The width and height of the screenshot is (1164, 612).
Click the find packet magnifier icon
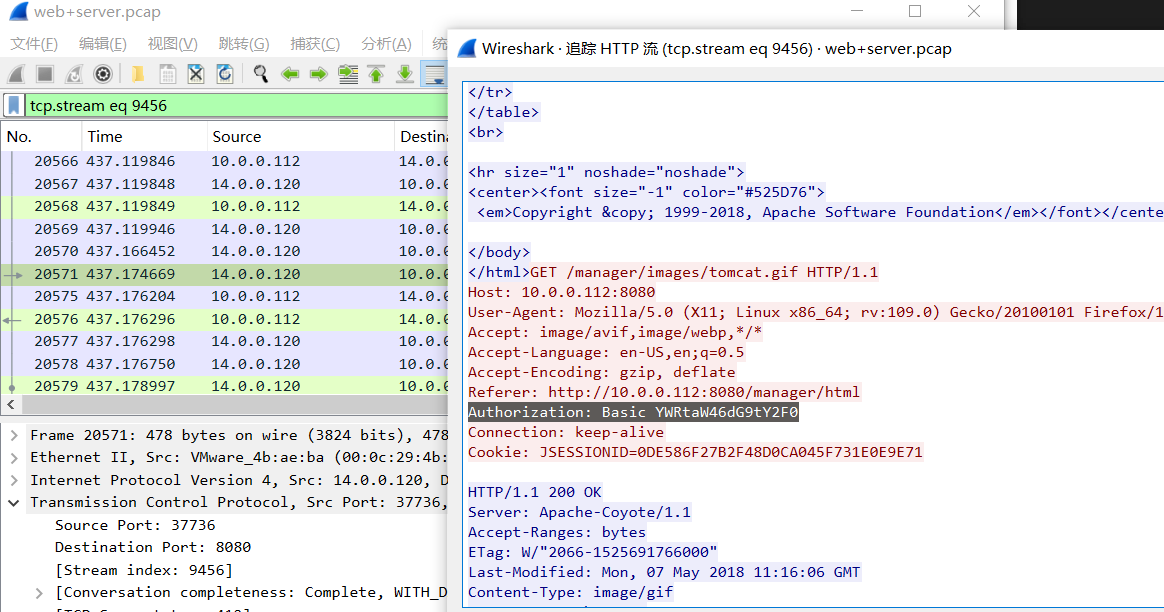(261, 74)
